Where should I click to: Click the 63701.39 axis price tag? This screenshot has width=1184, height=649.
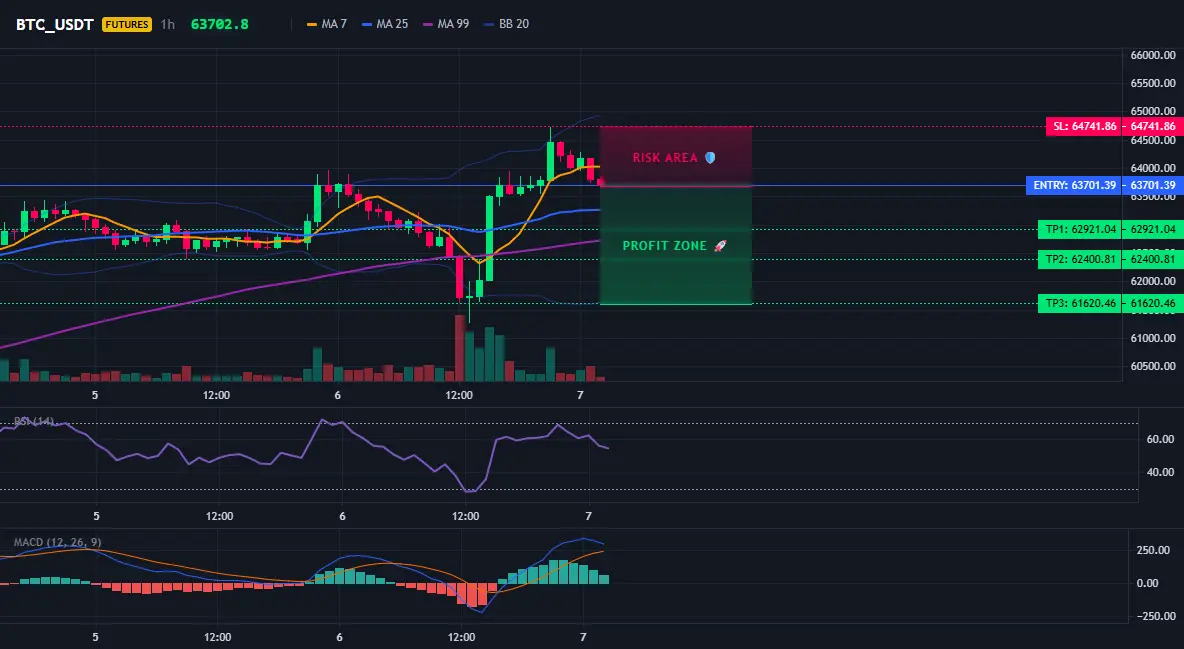coord(1153,185)
